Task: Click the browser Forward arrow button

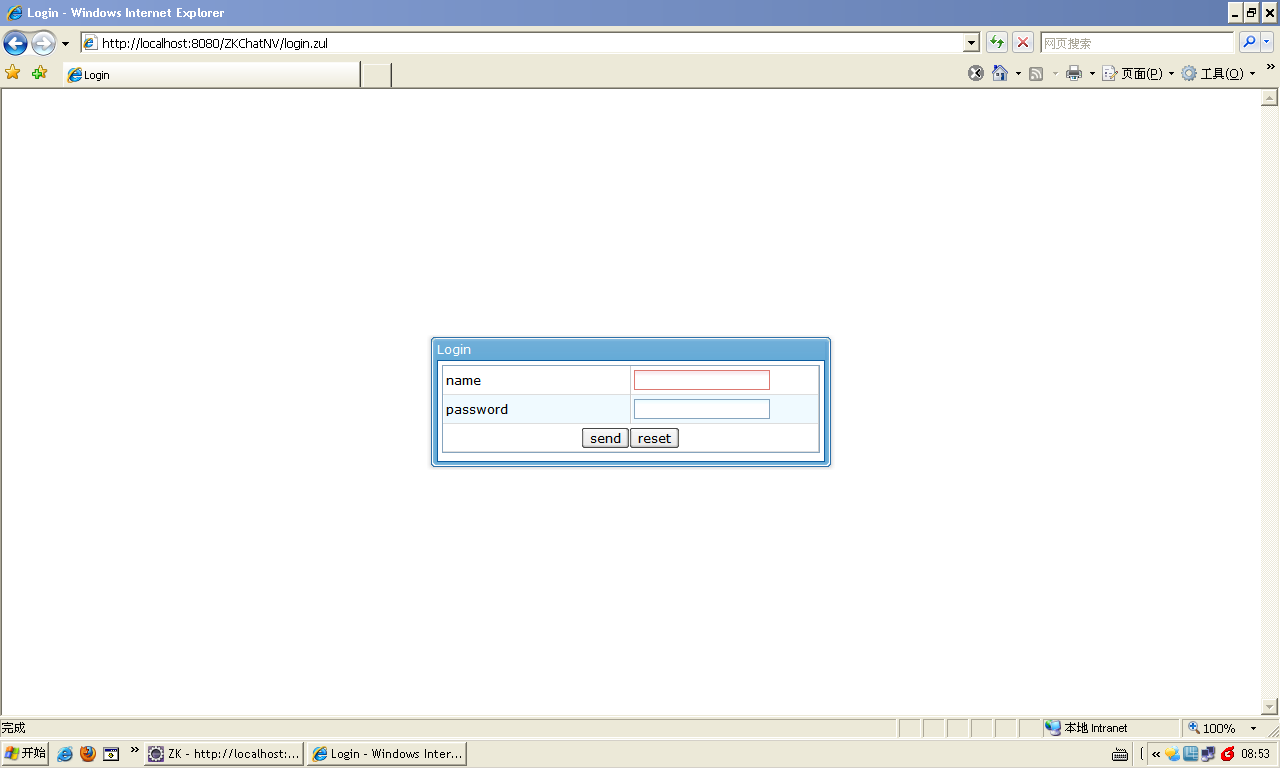Action: [43, 43]
